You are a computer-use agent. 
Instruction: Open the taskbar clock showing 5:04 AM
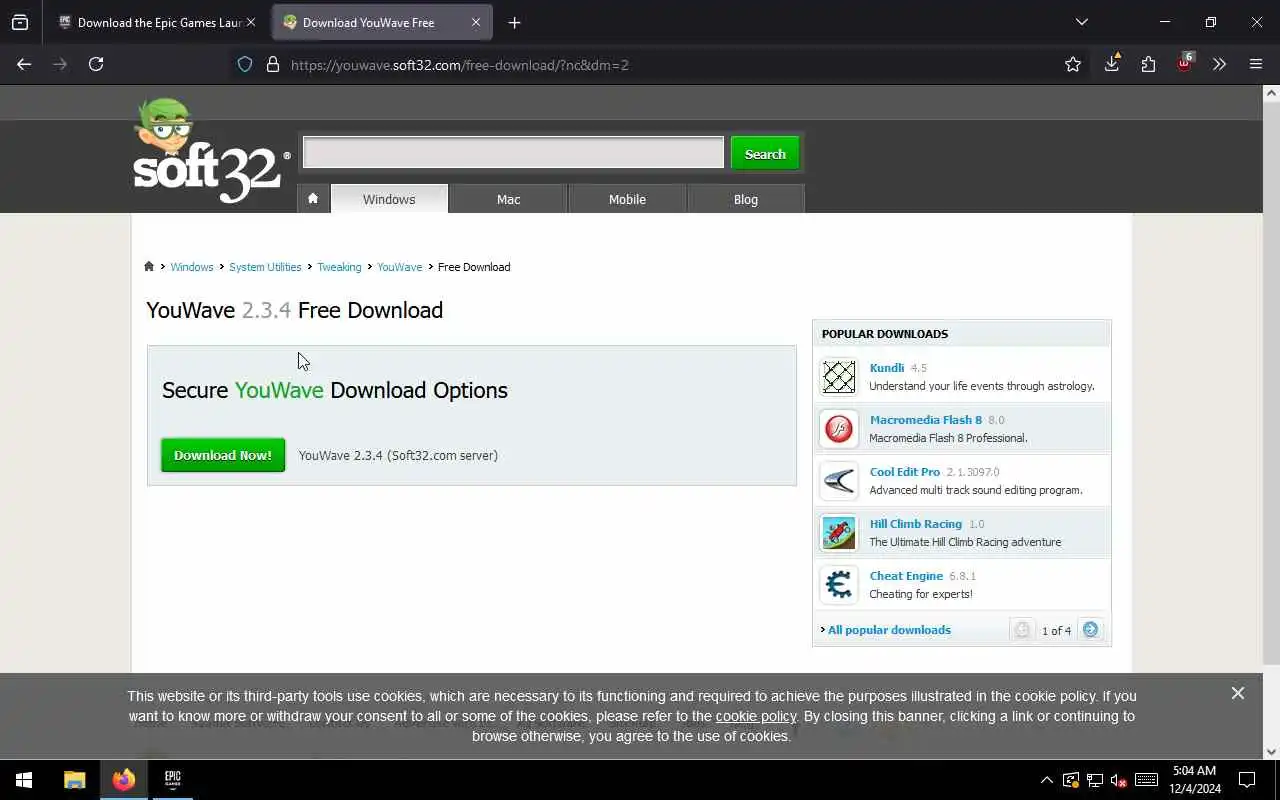coord(1195,780)
